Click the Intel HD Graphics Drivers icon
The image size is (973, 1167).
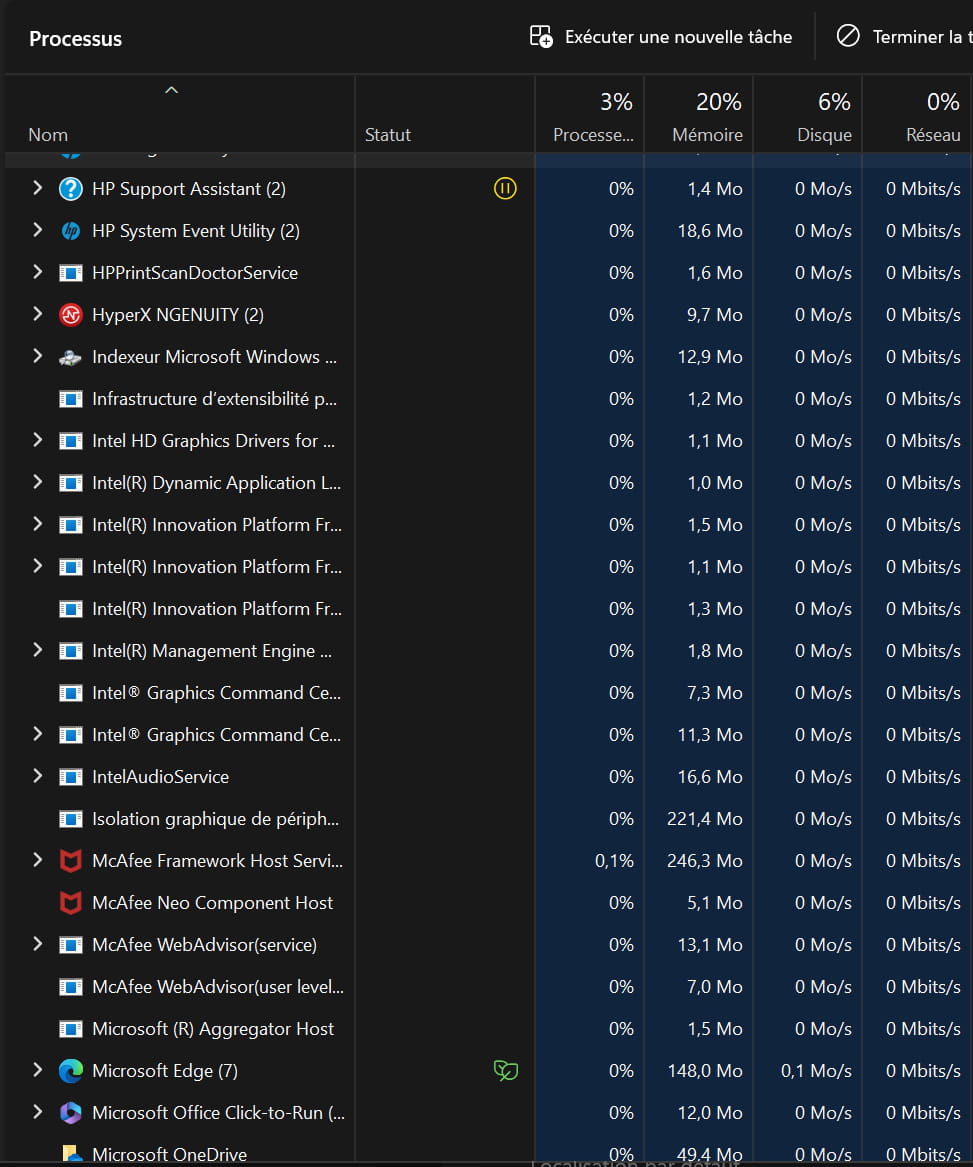(x=71, y=441)
